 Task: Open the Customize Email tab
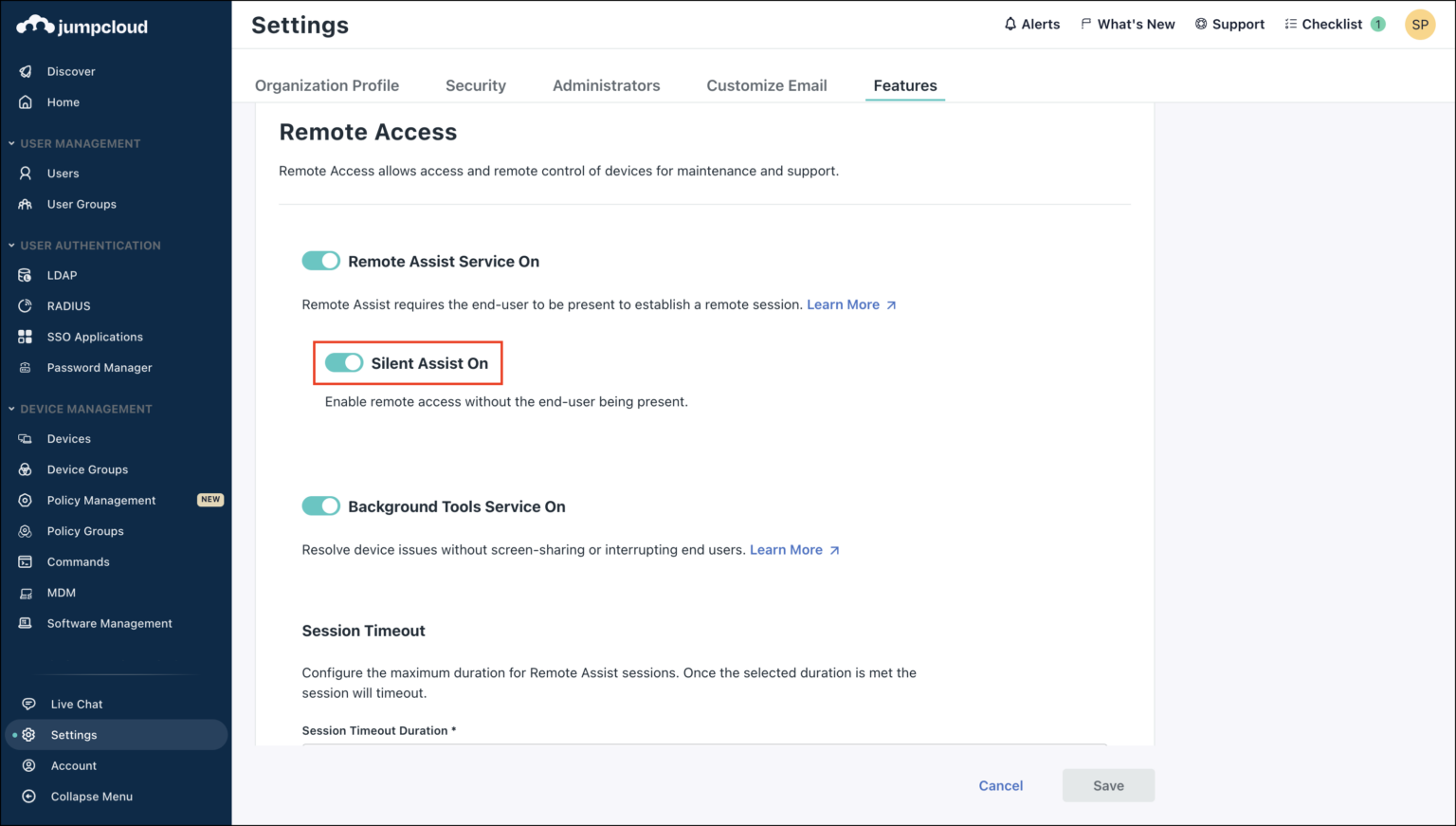point(766,85)
